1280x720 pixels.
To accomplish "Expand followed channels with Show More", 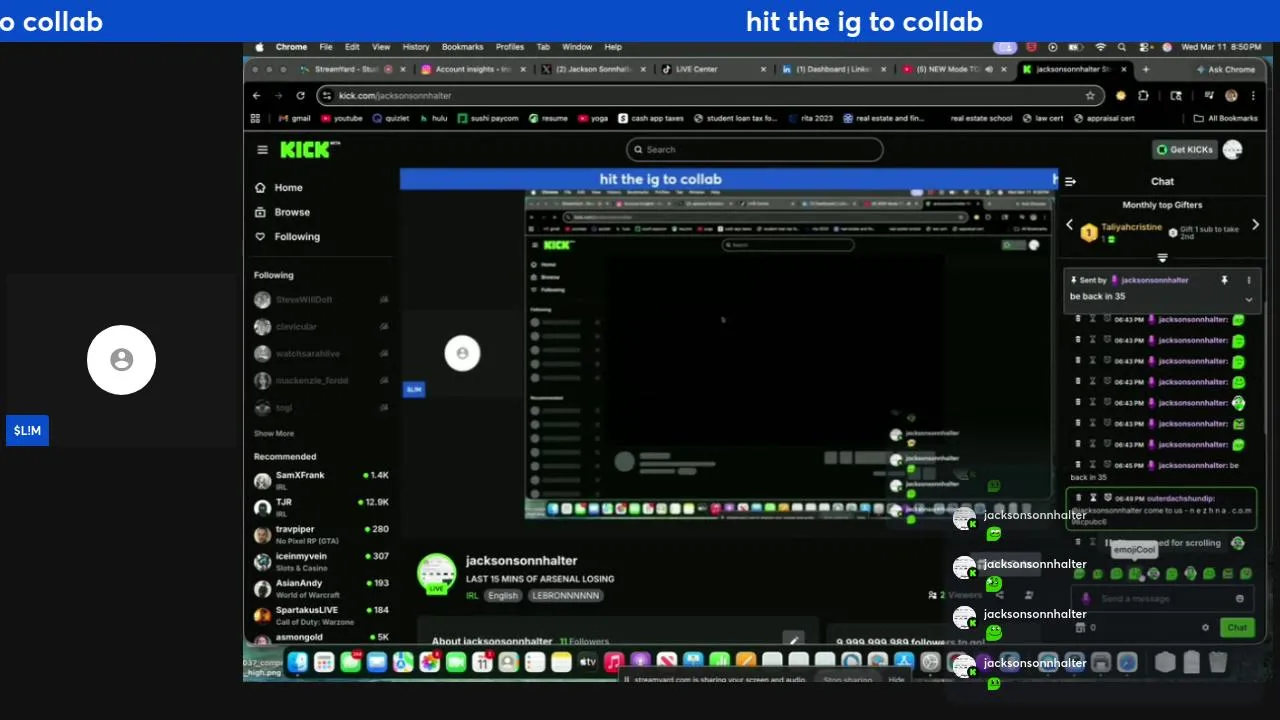I will pos(274,434).
